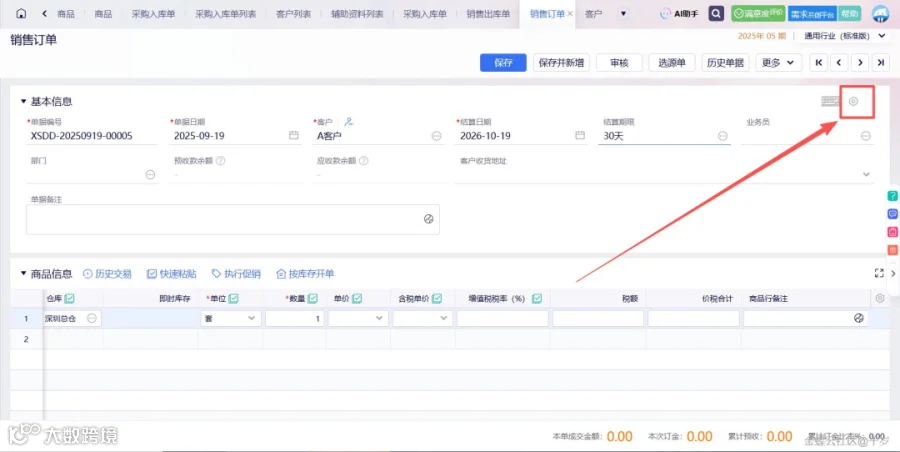Open the basic info settings gear
Viewport: 900px width, 452px height.
tap(854, 102)
